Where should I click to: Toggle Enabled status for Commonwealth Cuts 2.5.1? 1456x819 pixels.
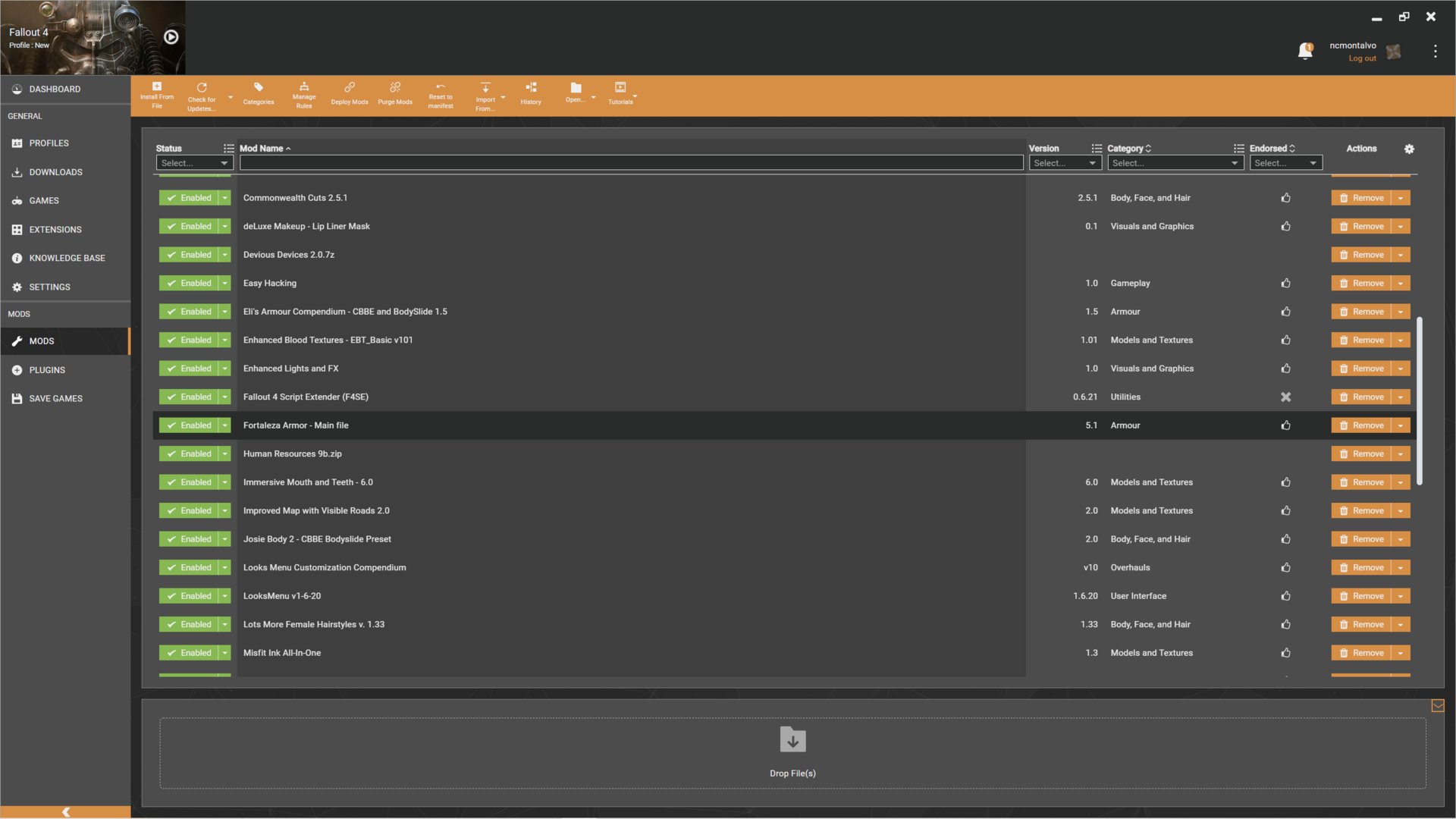189,198
